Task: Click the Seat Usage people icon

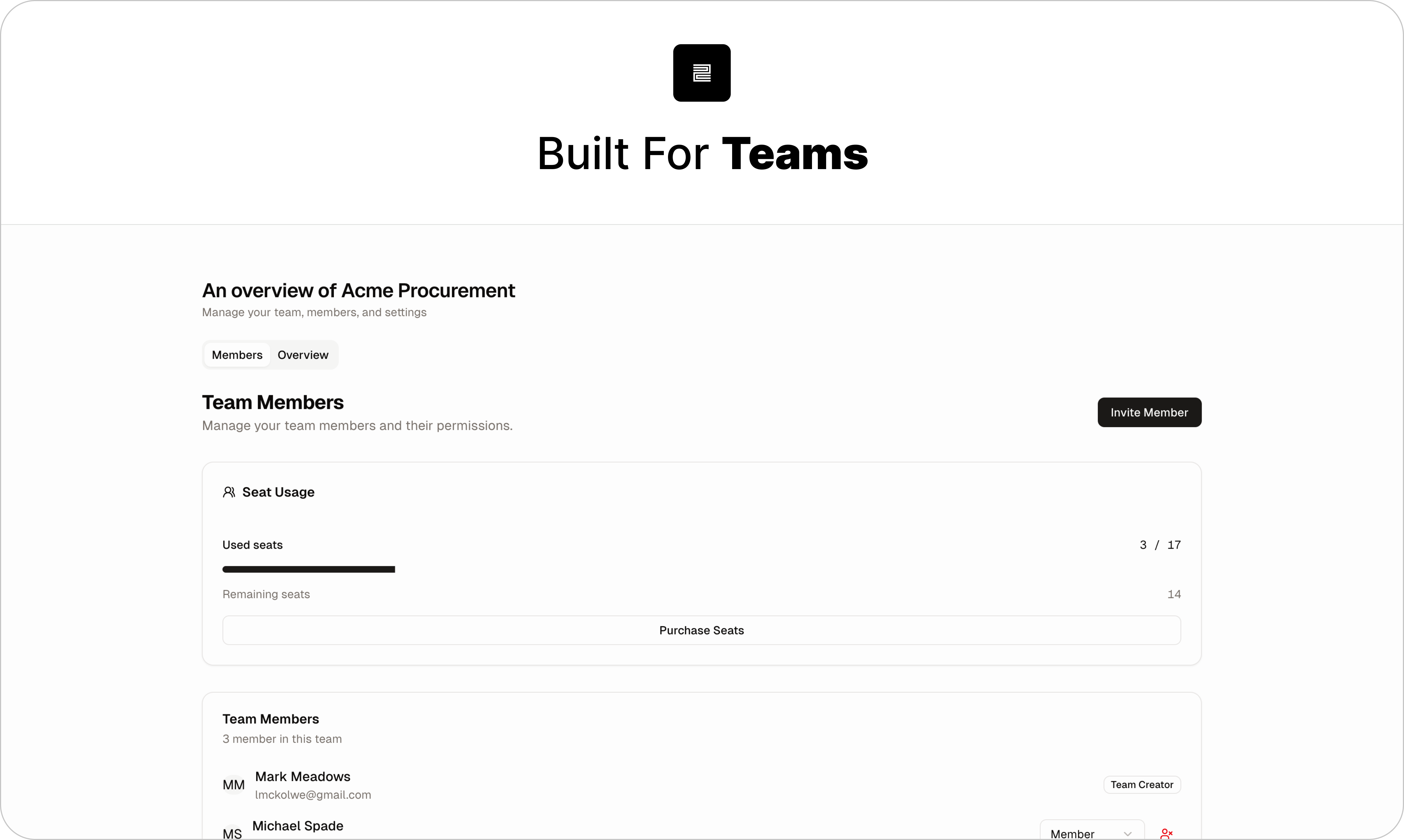Action: click(x=229, y=492)
